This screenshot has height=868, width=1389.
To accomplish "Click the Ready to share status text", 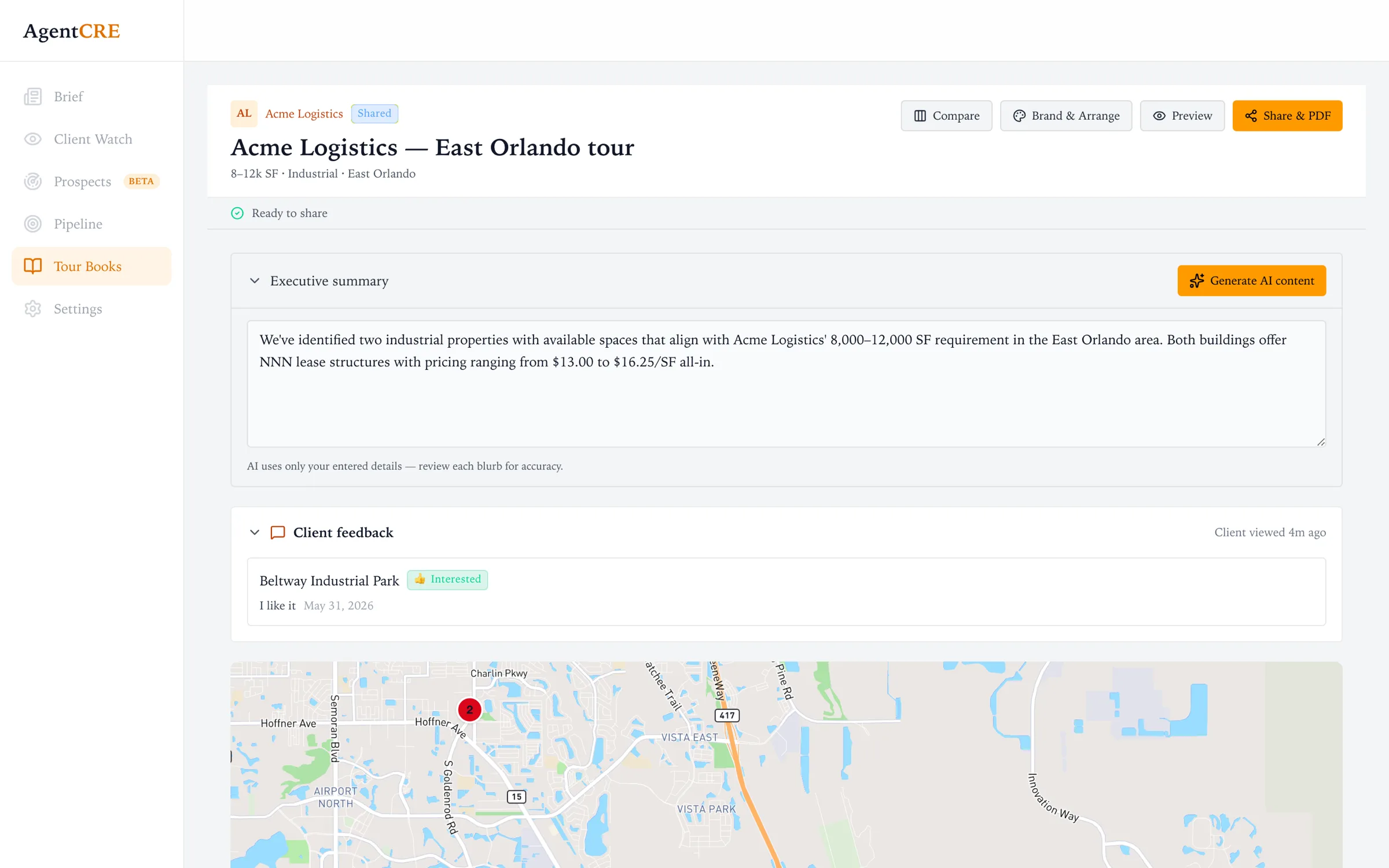I will point(289,213).
